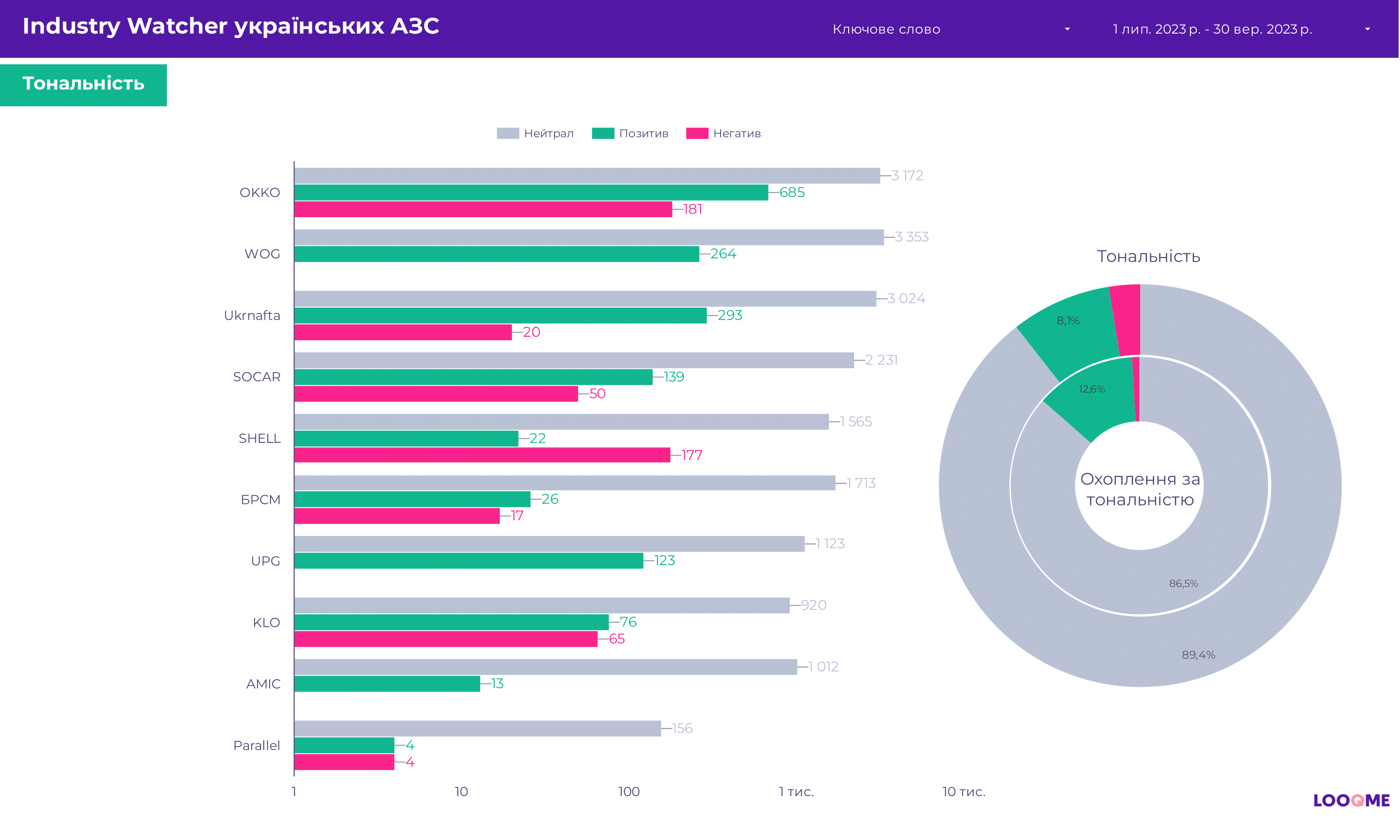Click the Industry Watcher українських АЗС title

pos(230,26)
